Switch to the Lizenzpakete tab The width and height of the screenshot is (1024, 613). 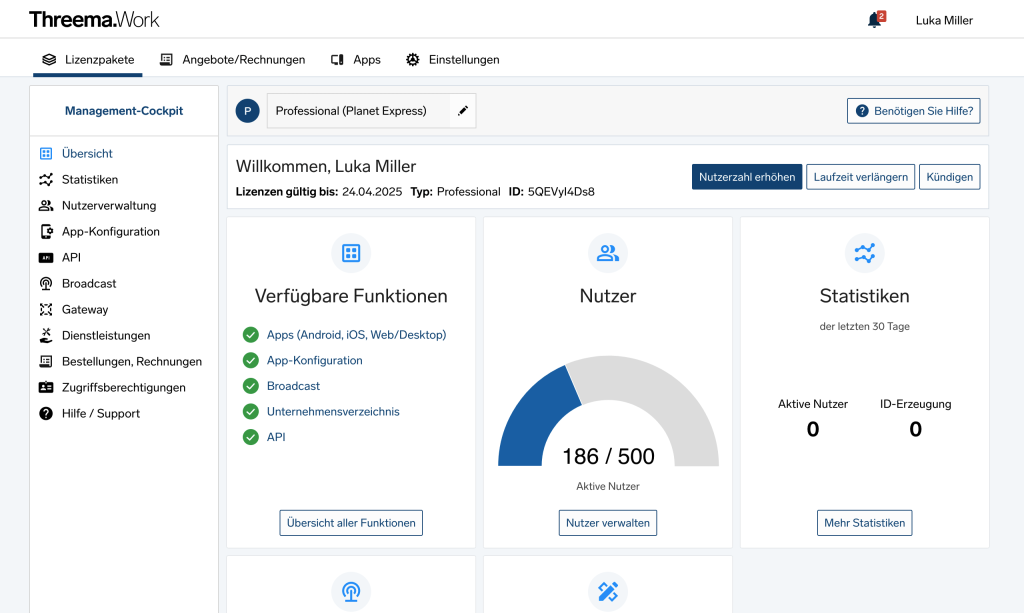(x=88, y=59)
